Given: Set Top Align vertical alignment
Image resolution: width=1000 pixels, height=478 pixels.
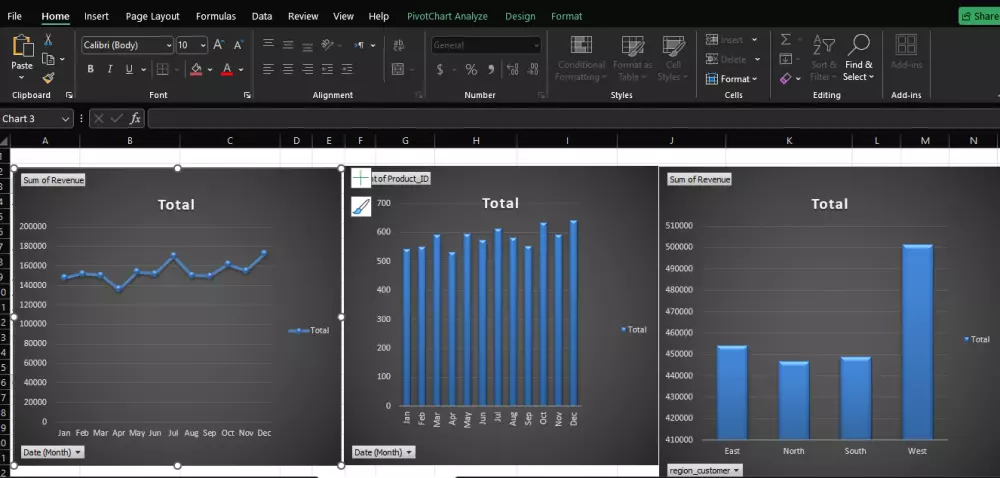Looking at the screenshot, I should click(x=268, y=44).
